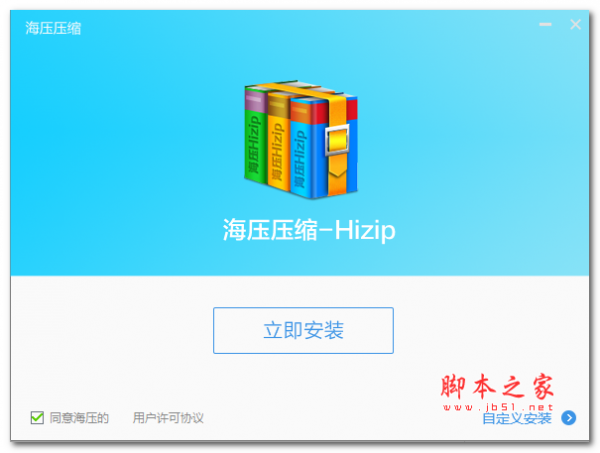Image resolution: width=600 pixels, height=453 pixels.
Task: Click the red top of the blue book
Action: tap(309, 111)
